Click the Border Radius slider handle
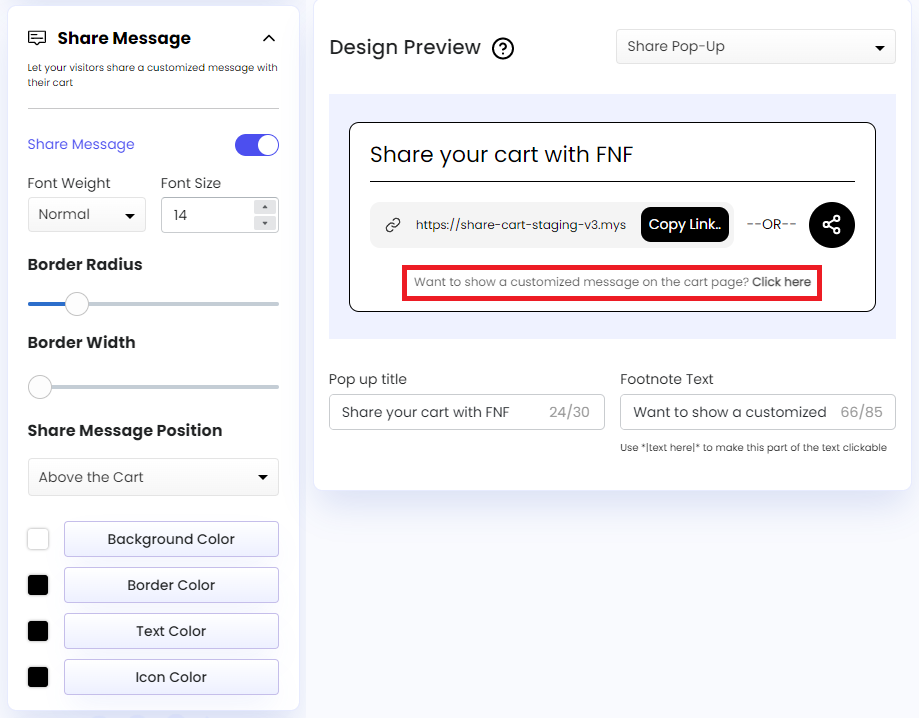The height and width of the screenshot is (718, 919). [76, 303]
